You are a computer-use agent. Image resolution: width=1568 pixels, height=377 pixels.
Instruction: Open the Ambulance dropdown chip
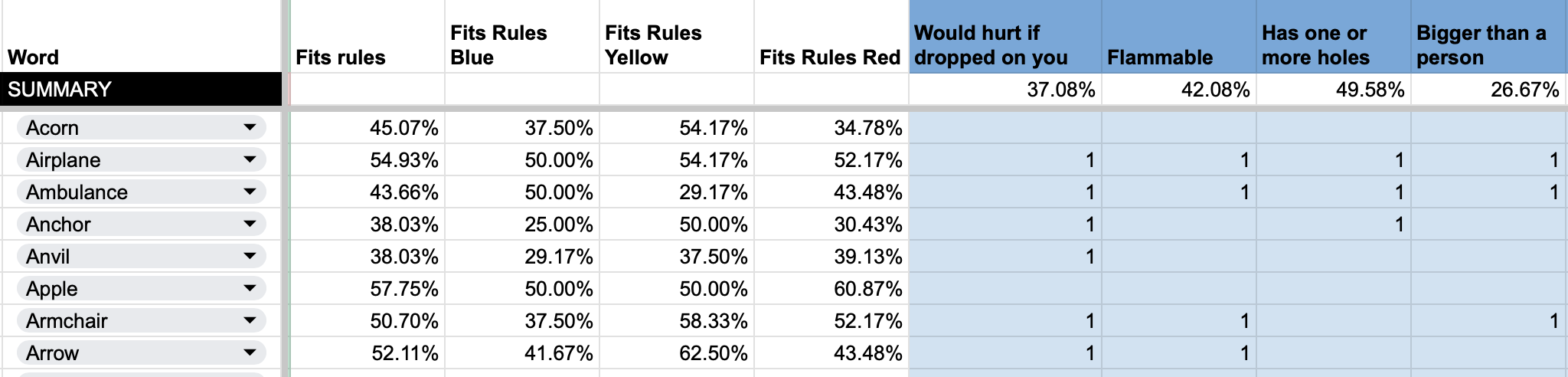(x=141, y=192)
